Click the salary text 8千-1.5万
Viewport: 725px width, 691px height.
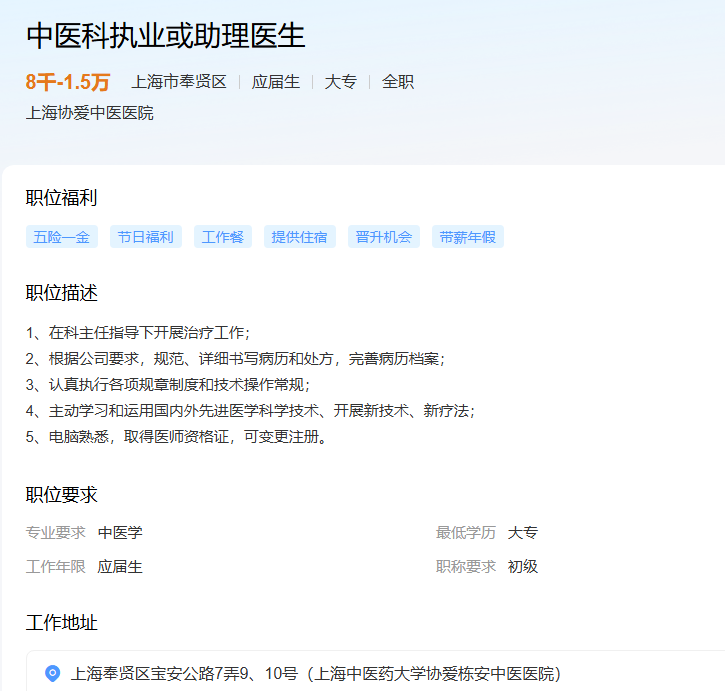(68, 82)
